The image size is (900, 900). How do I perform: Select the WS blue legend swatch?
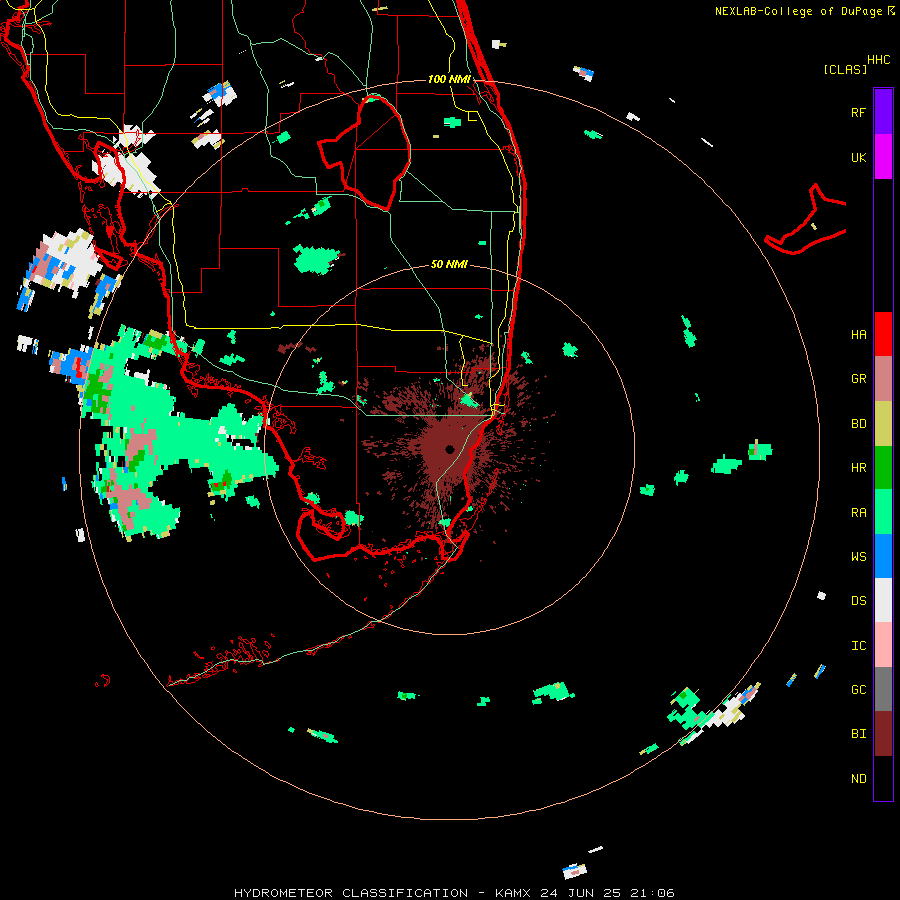coord(883,556)
